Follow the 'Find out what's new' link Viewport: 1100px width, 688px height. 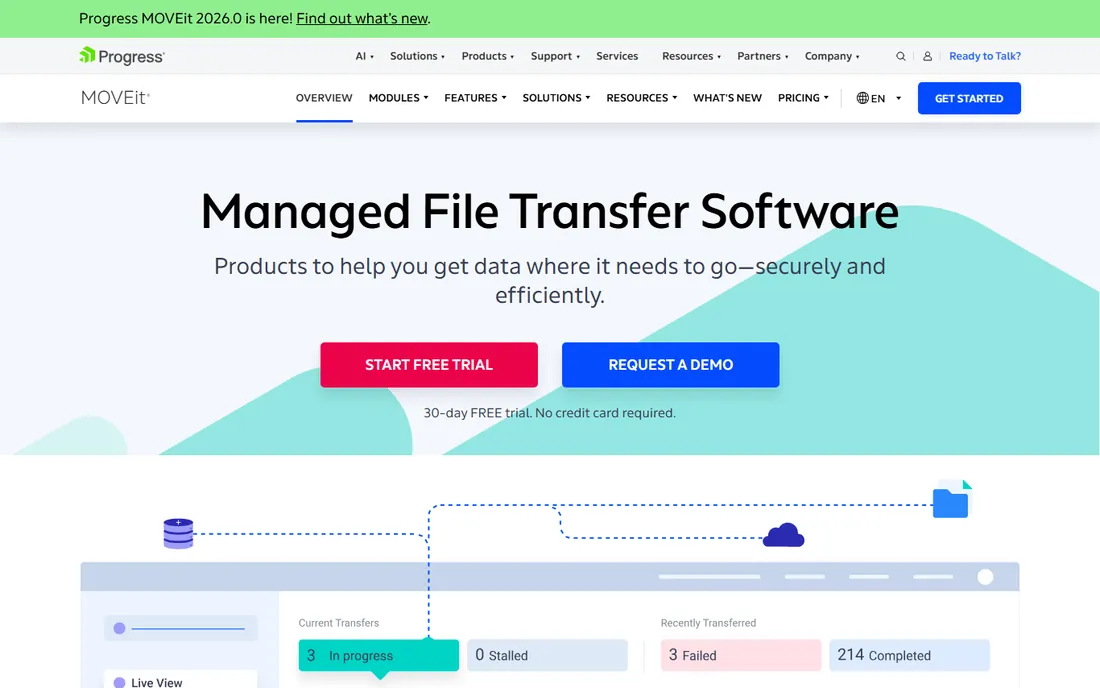coord(362,19)
